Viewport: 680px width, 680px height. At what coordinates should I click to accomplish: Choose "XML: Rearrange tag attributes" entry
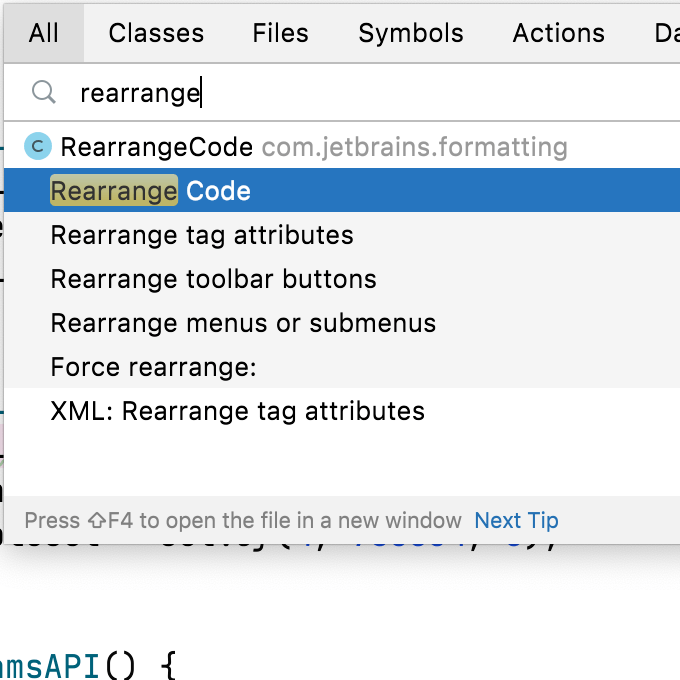(x=237, y=411)
